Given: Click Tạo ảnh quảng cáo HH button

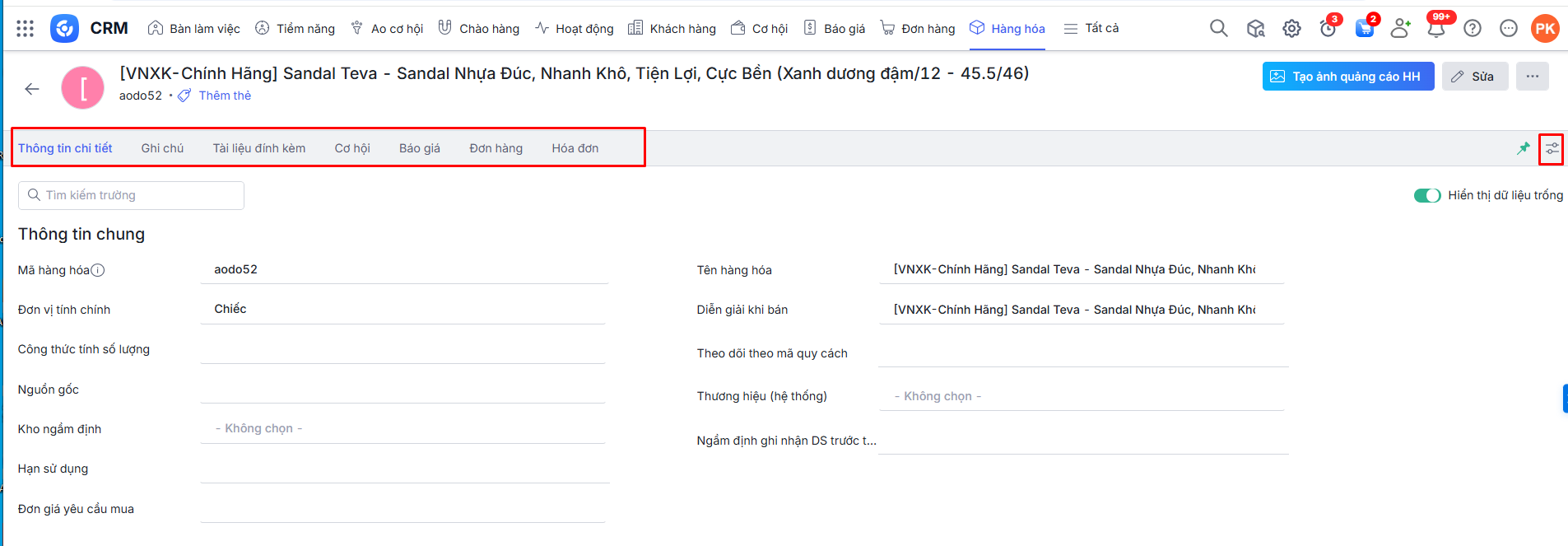Looking at the screenshot, I should [1347, 77].
